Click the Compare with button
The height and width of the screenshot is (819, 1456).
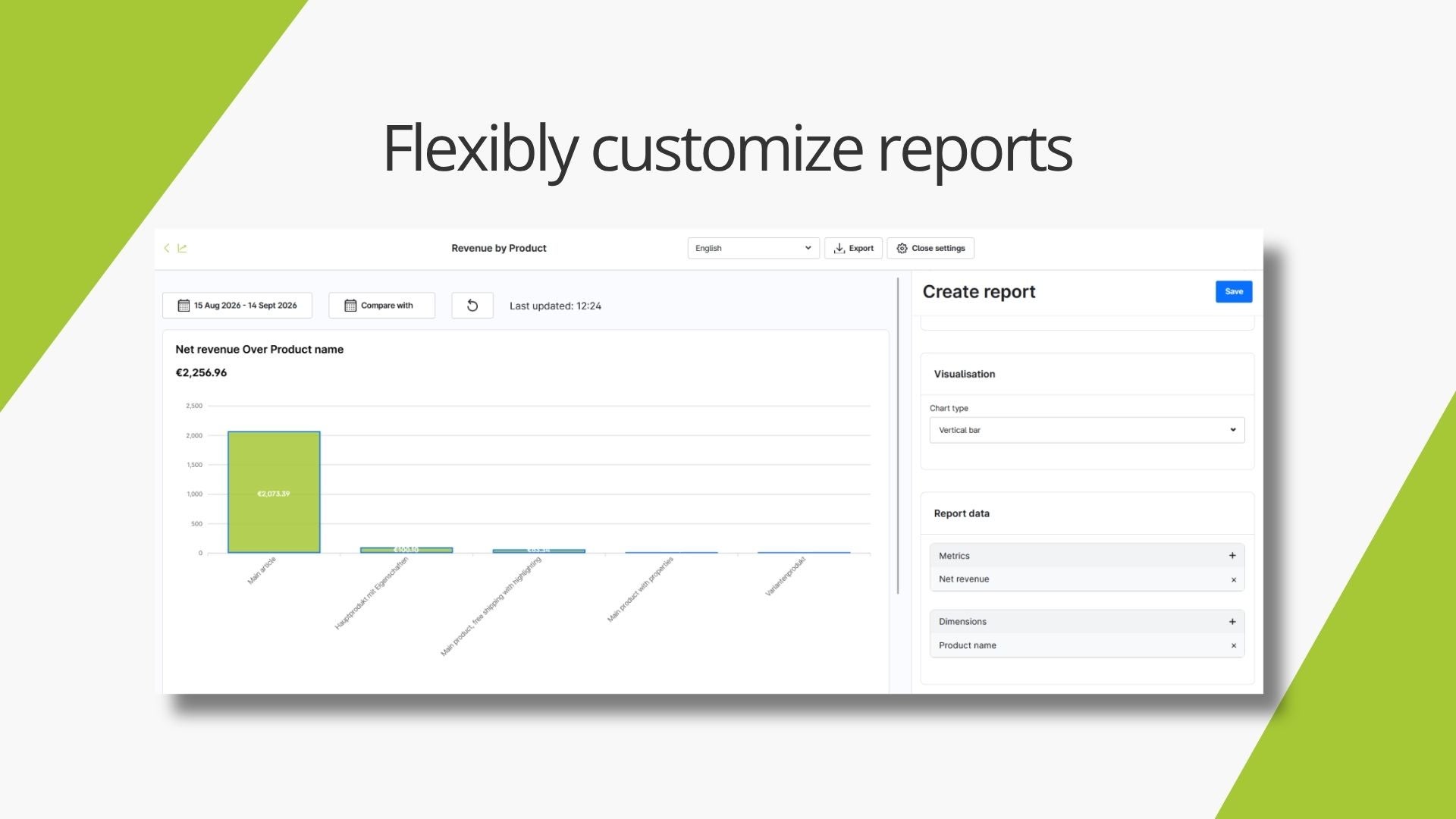381,306
